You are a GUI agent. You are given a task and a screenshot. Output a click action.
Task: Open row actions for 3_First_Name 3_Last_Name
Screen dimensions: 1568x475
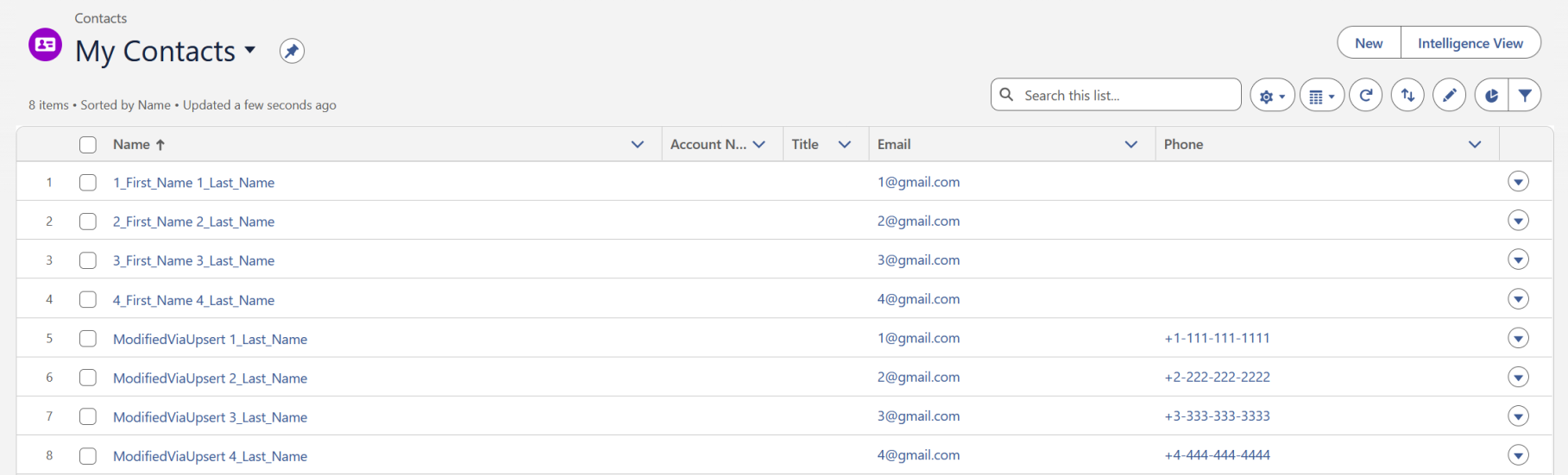point(1518,259)
